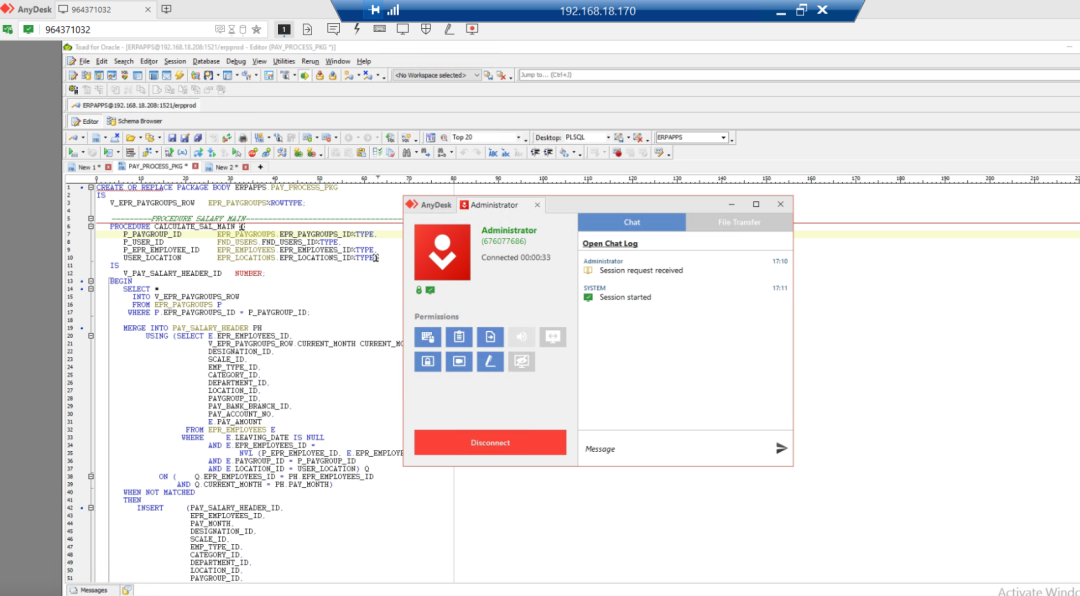Open the chat log link

610,243
